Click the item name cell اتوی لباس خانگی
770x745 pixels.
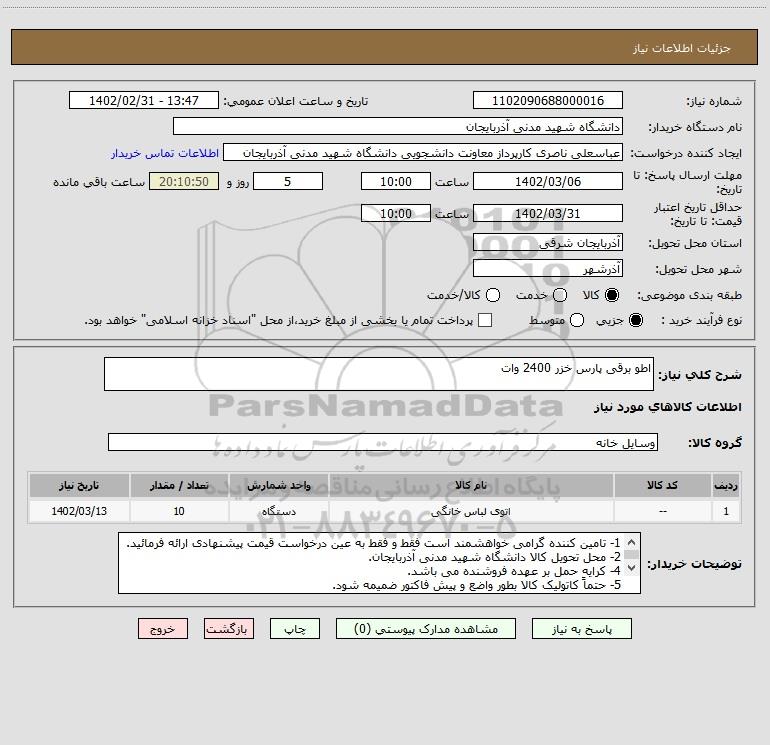tap(471, 511)
